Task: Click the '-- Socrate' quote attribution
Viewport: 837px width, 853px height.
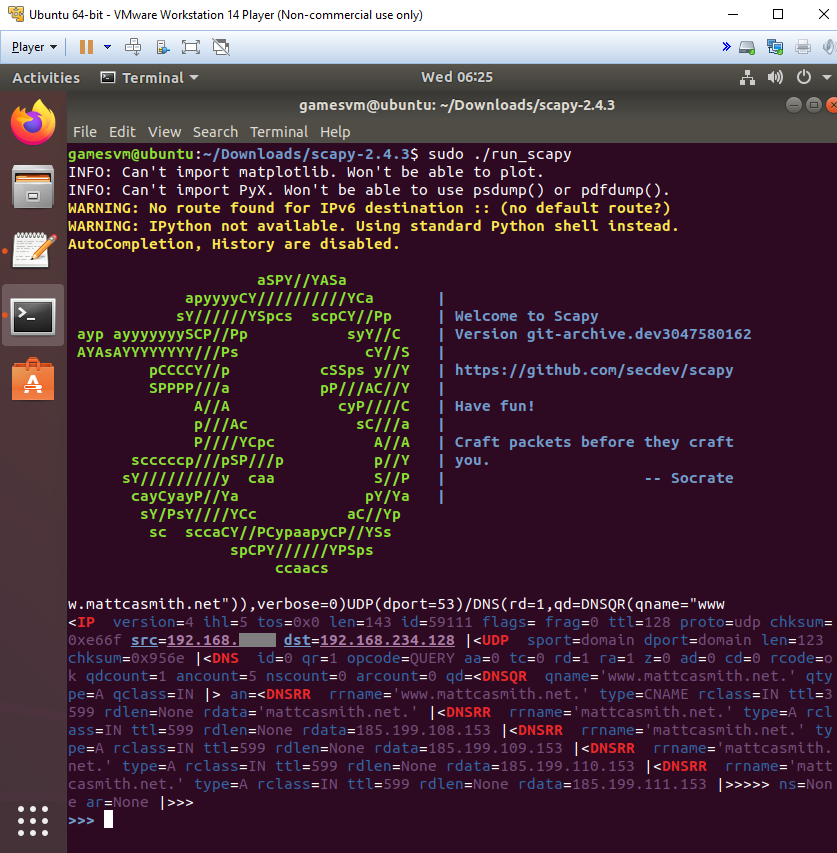Action: click(689, 478)
